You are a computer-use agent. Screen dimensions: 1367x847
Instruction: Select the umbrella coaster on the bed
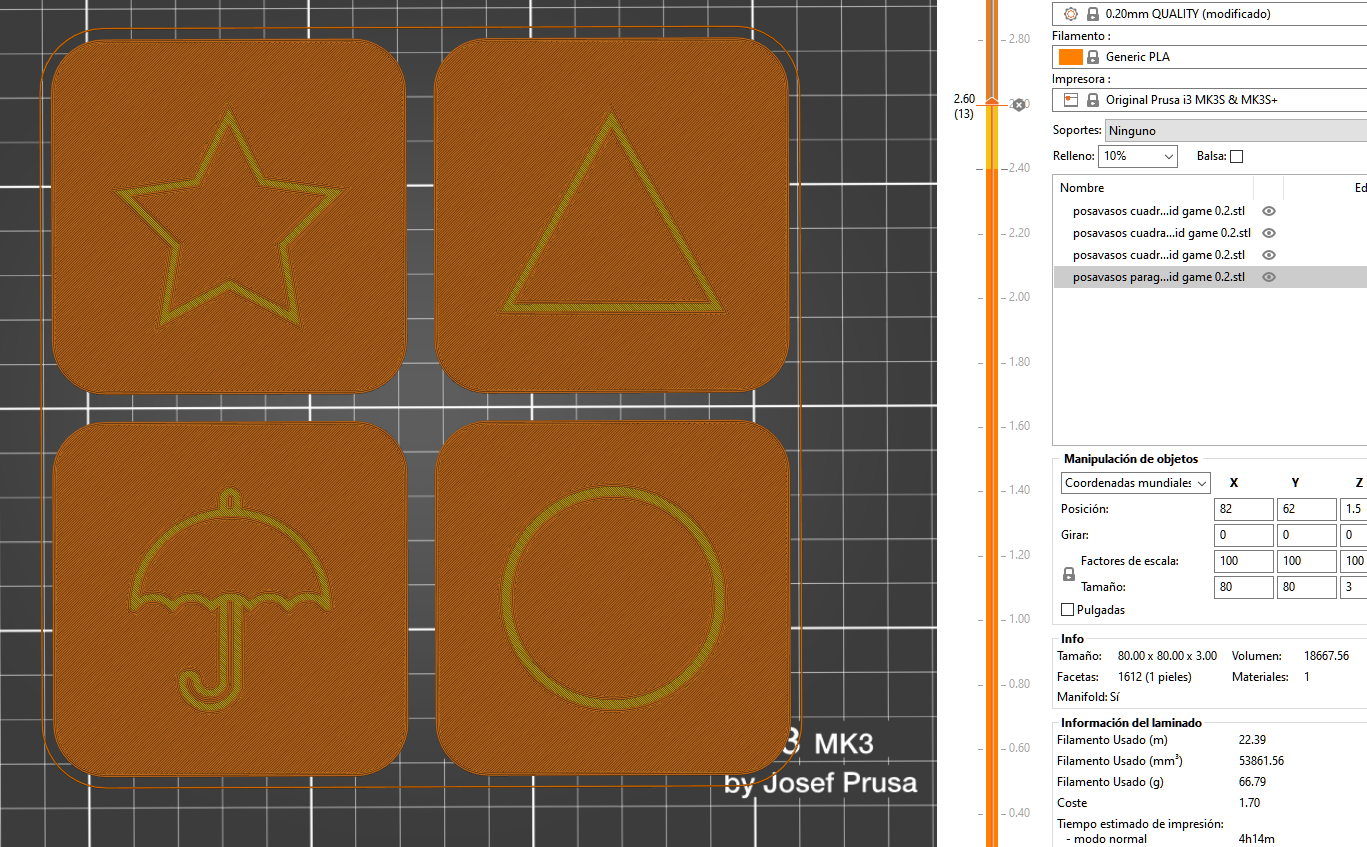coord(228,598)
